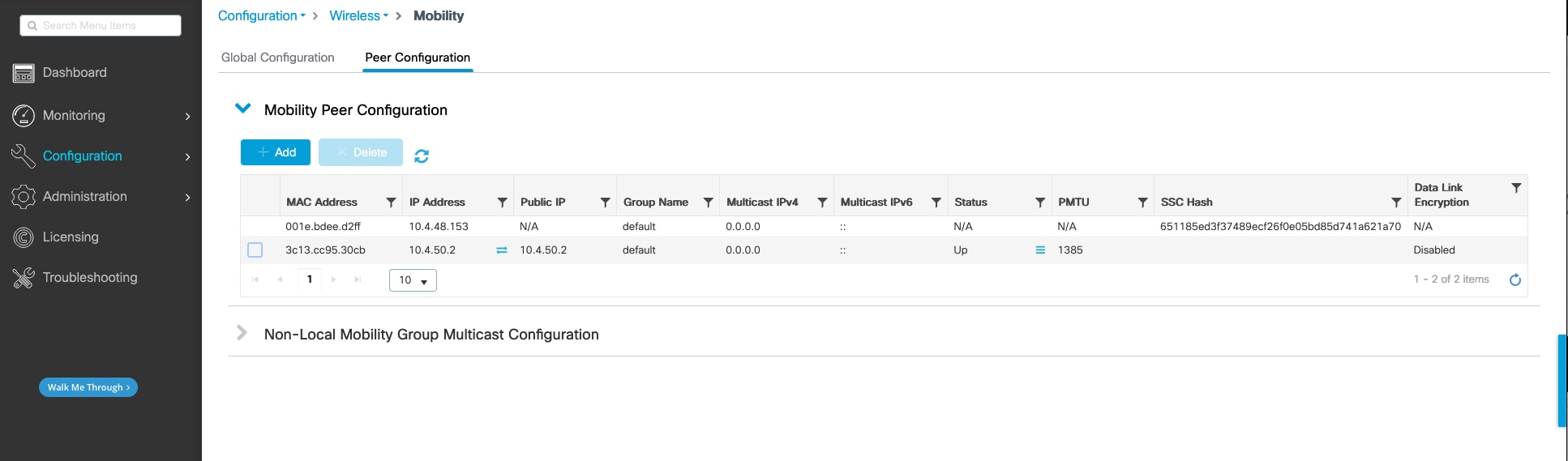Open the items per page dropdown
This screenshot has width=1568, height=461.
[413, 280]
